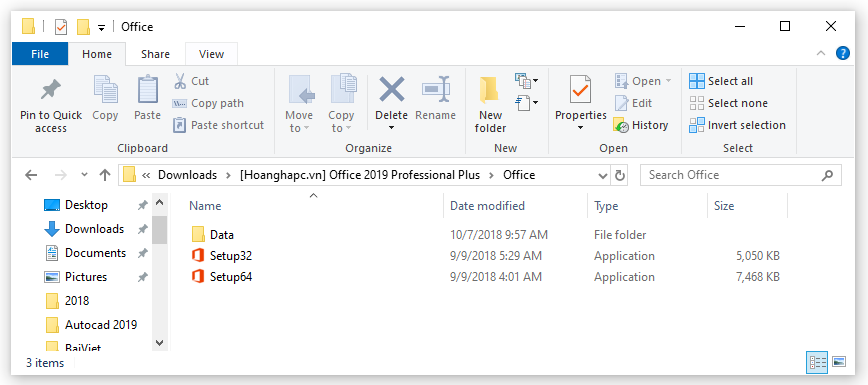
Task: Select the Setup64 application file
Action: point(222,277)
